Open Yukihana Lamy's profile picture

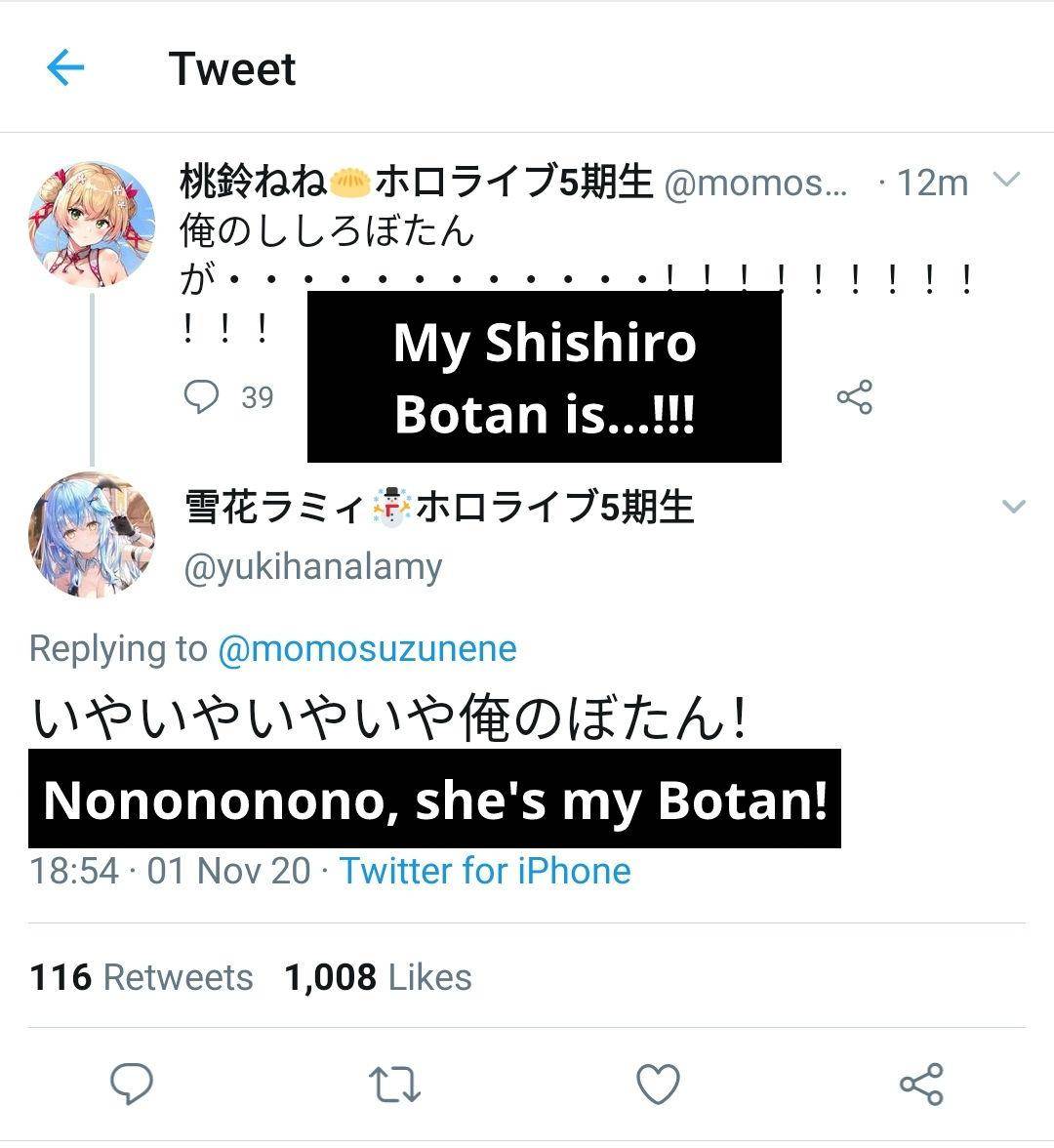point(91,533)
